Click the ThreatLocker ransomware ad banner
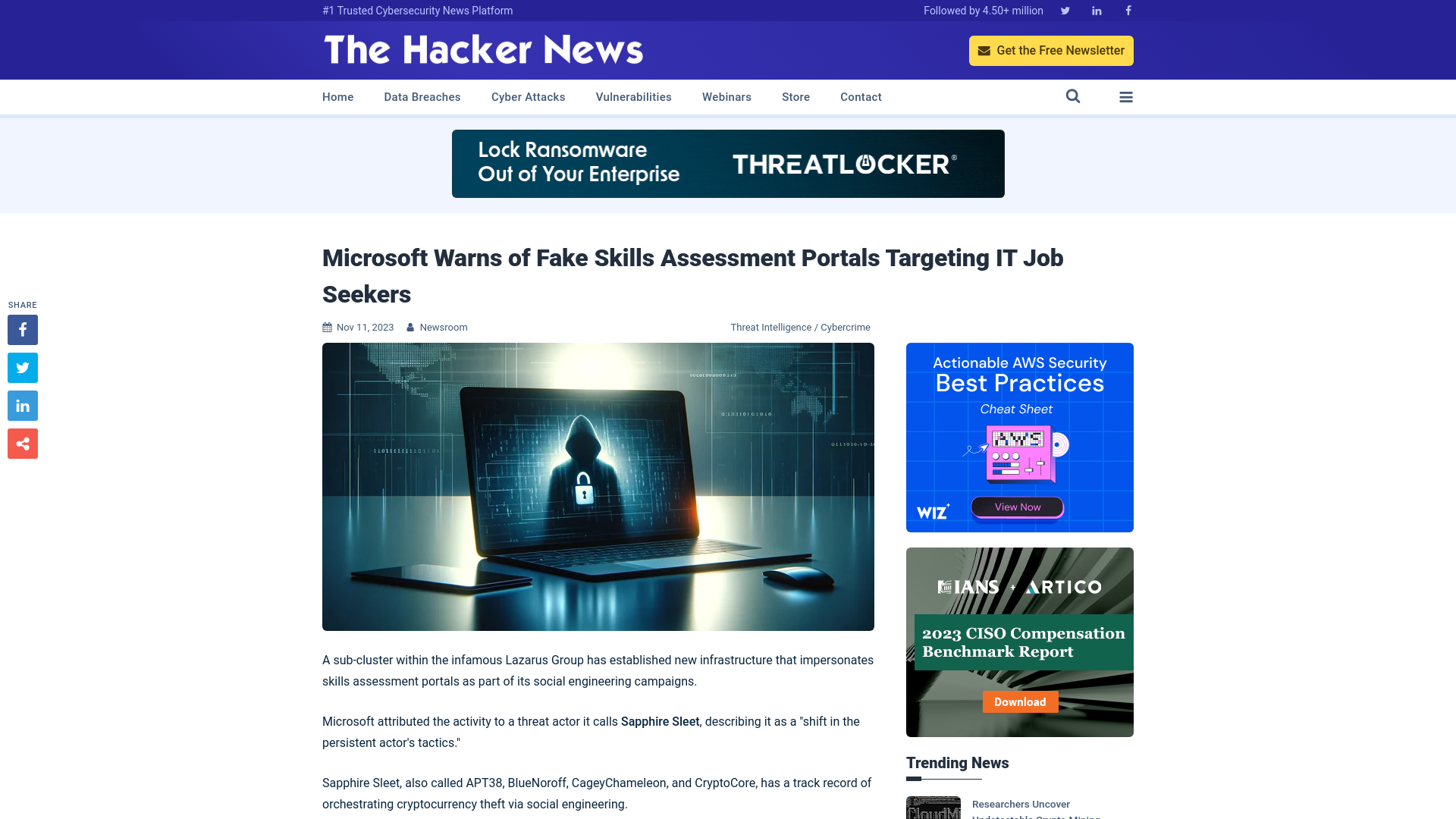This screenshot has height=819, width=1456. pyautogui.click(x=728, y=163)
